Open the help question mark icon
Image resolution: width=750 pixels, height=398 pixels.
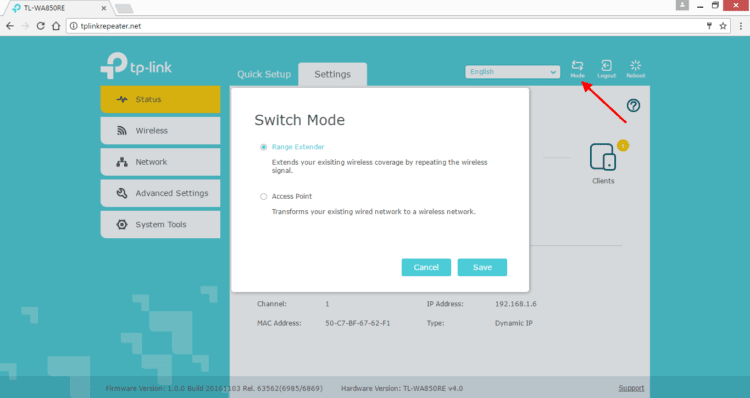coord(633,105)
